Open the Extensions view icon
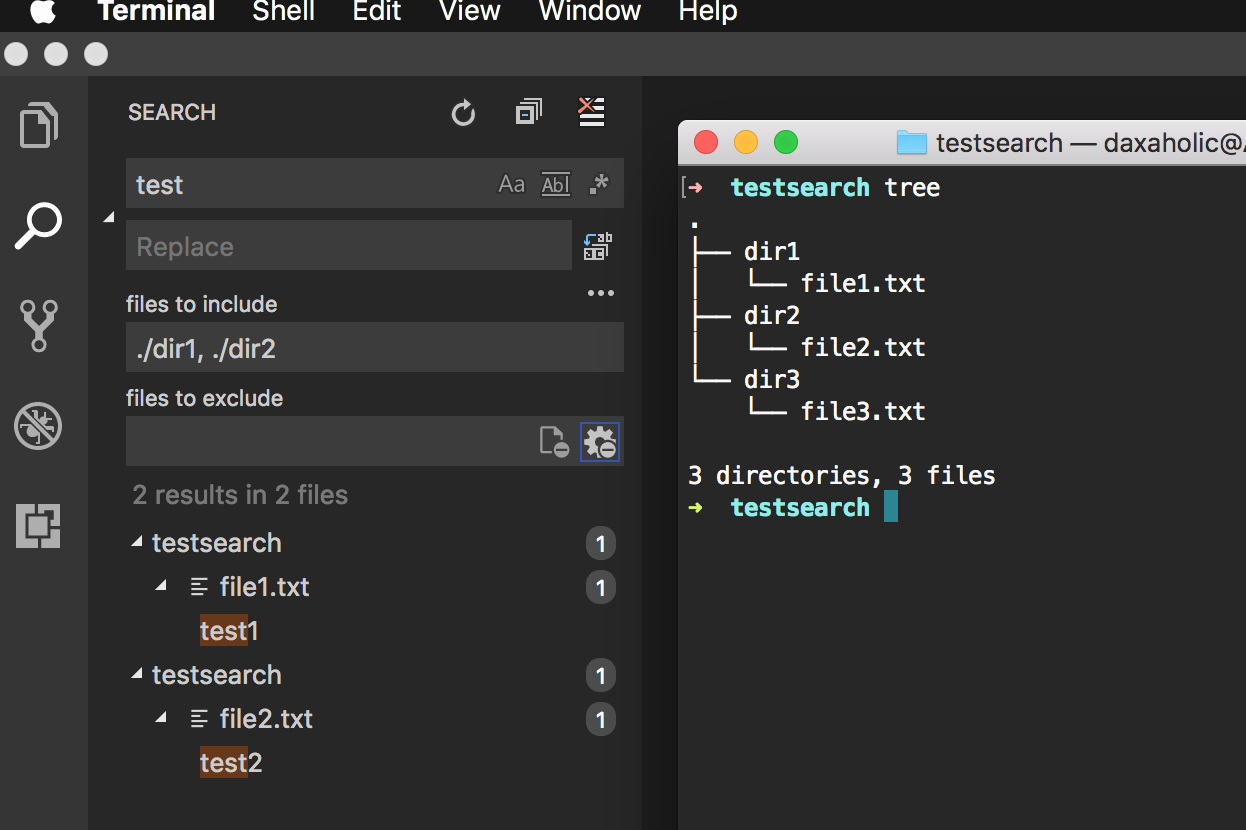Screen dimensions: 1246x830 pos(39,526)
